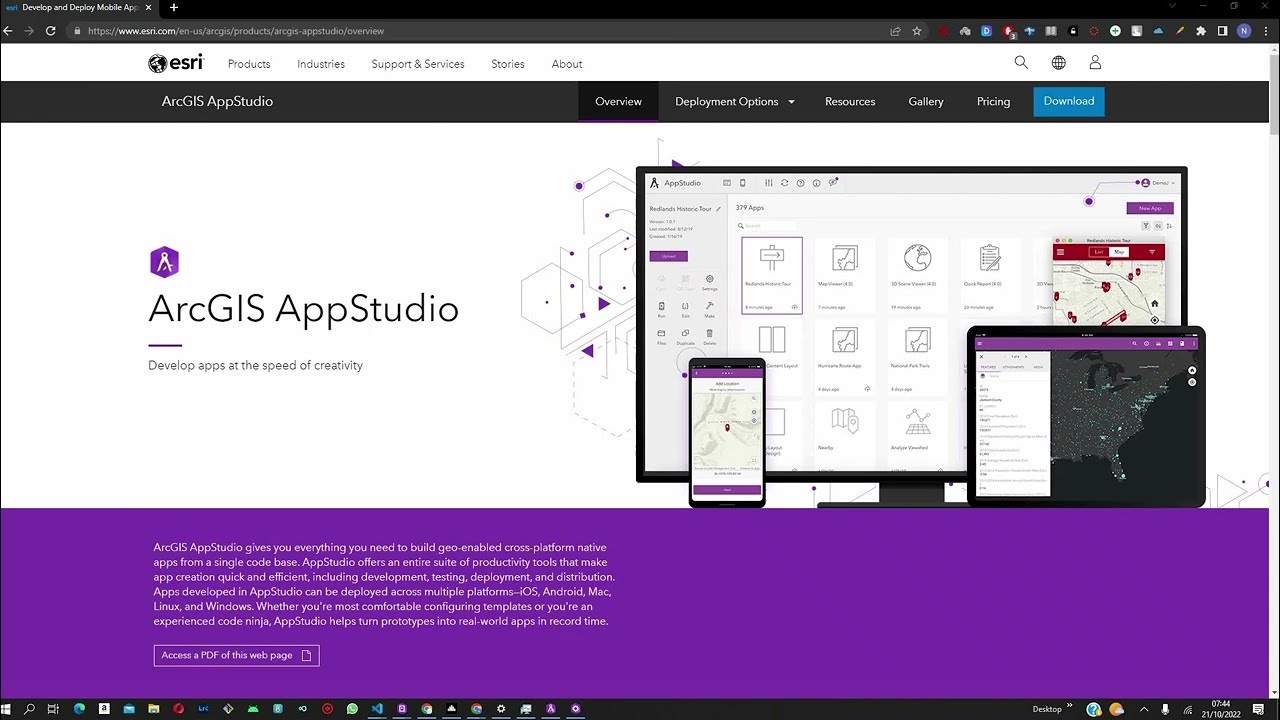
Task: Click the blue Download button
Action: [1069, 101]
